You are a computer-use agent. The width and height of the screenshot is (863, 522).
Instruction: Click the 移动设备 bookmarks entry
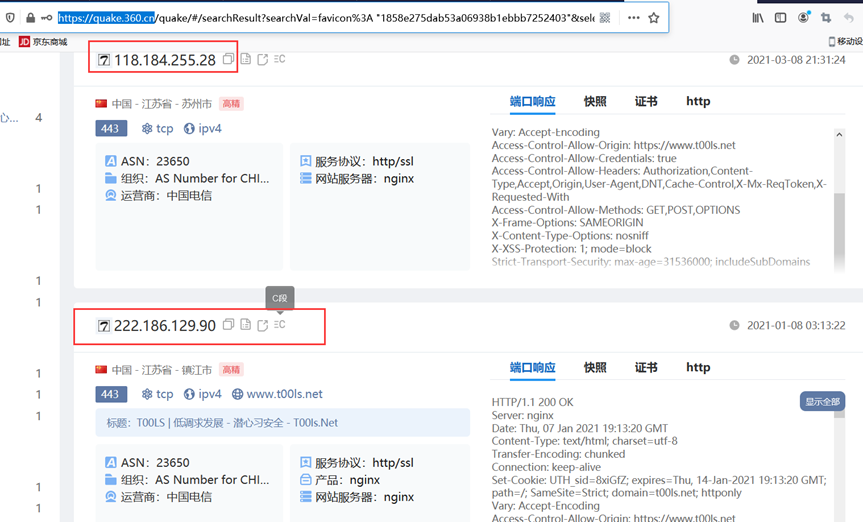point(845,41)
